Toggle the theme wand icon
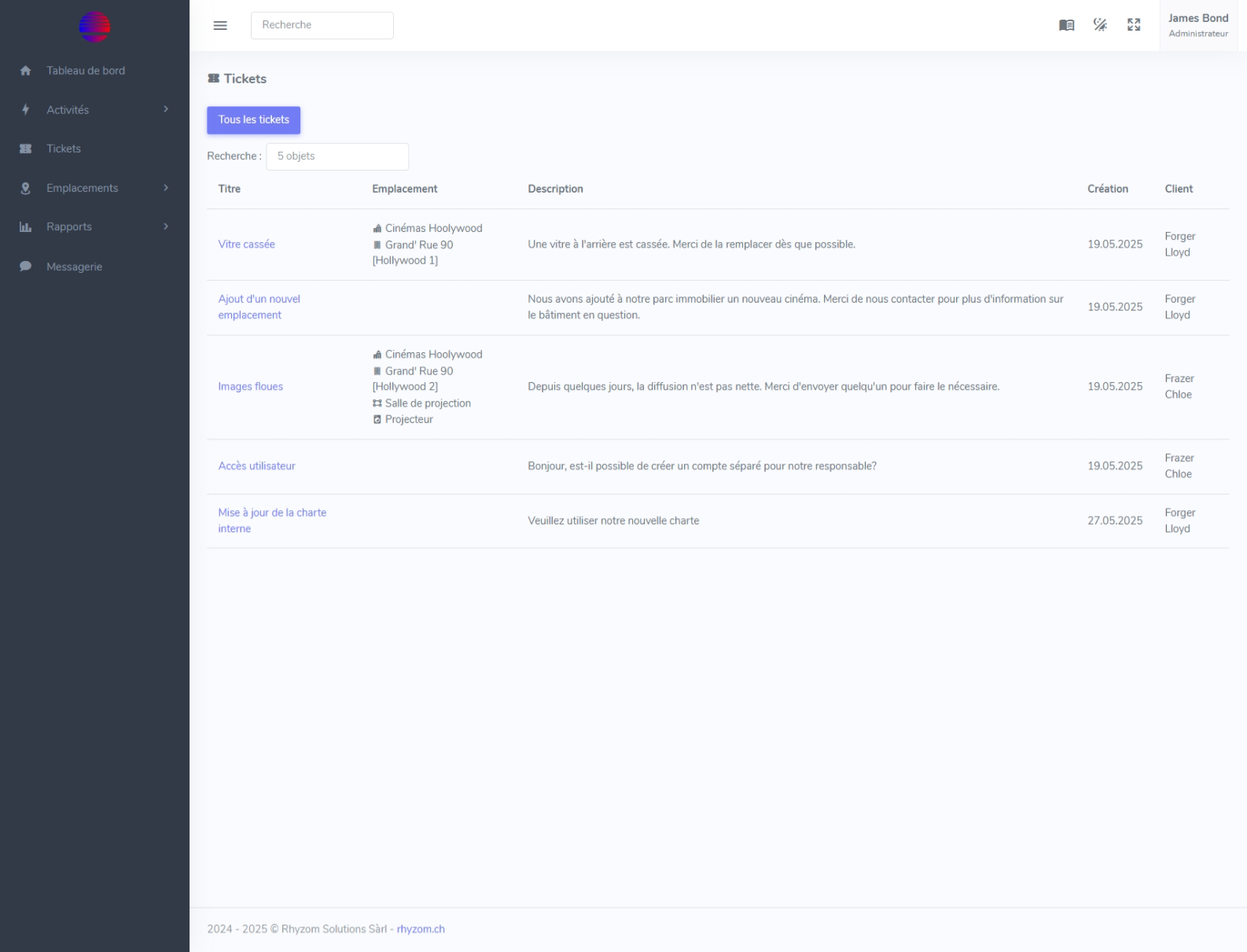The image size is (1247, 952). coord(1100,25)
